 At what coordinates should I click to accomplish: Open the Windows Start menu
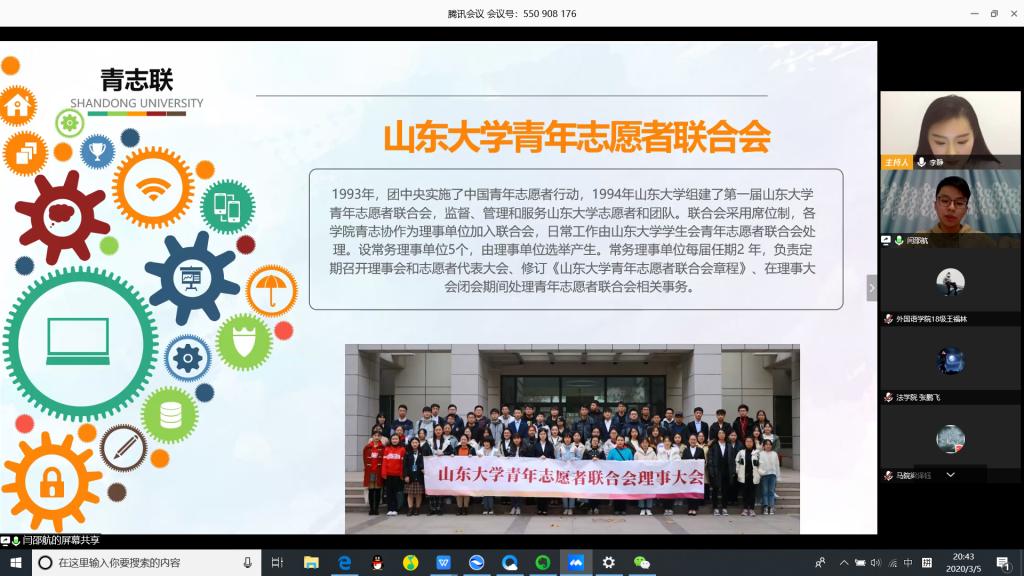pyautogui.click(x=15, y=563)
